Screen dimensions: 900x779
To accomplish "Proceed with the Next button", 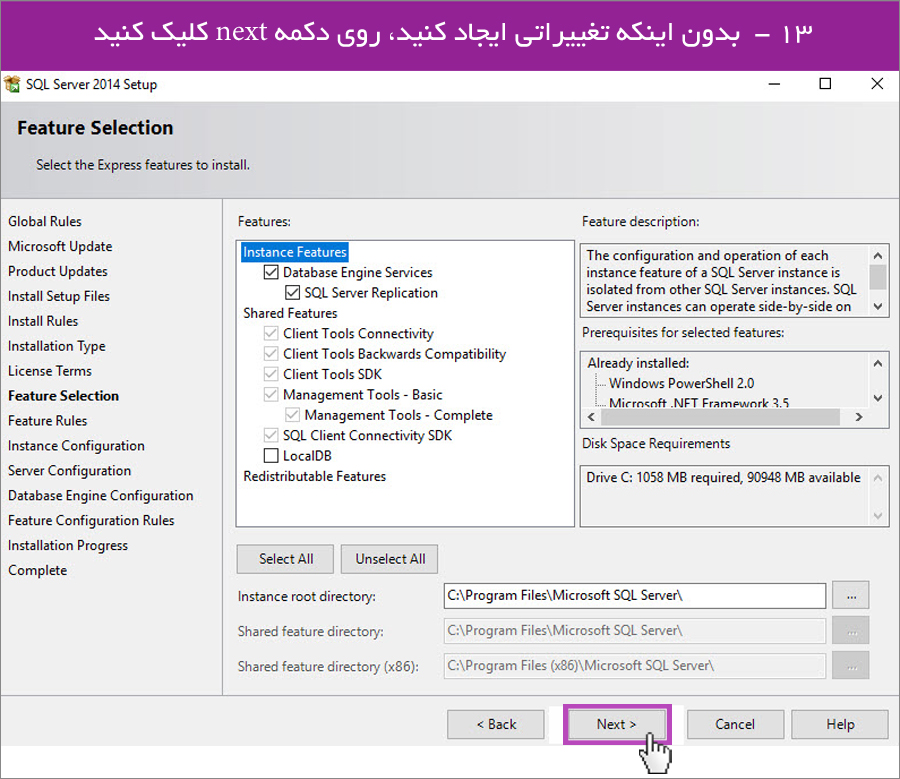I will pos(616,724).
